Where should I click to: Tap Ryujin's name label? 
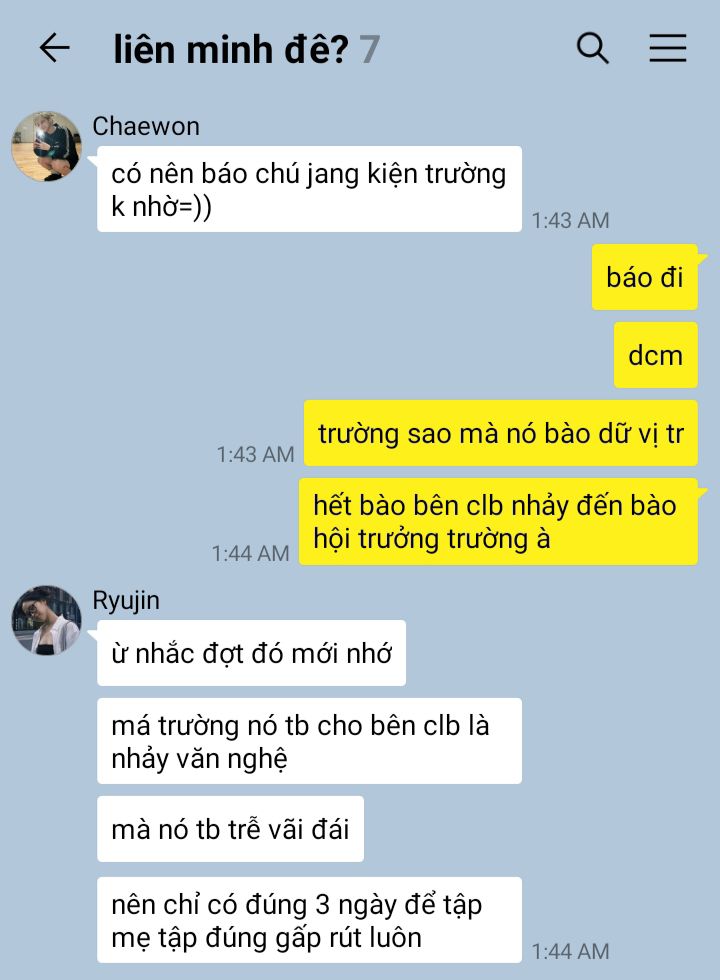pos(126,600)
